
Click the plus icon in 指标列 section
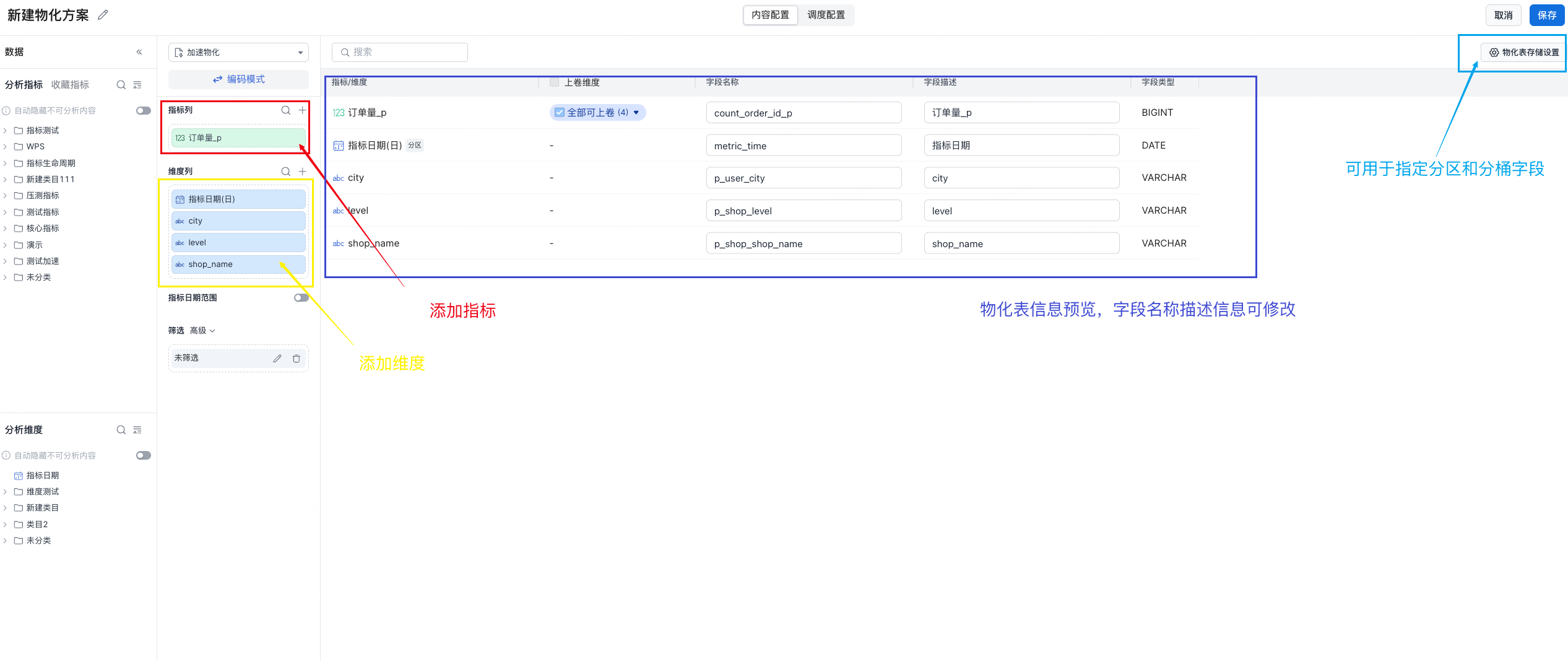tap(302, 110)
